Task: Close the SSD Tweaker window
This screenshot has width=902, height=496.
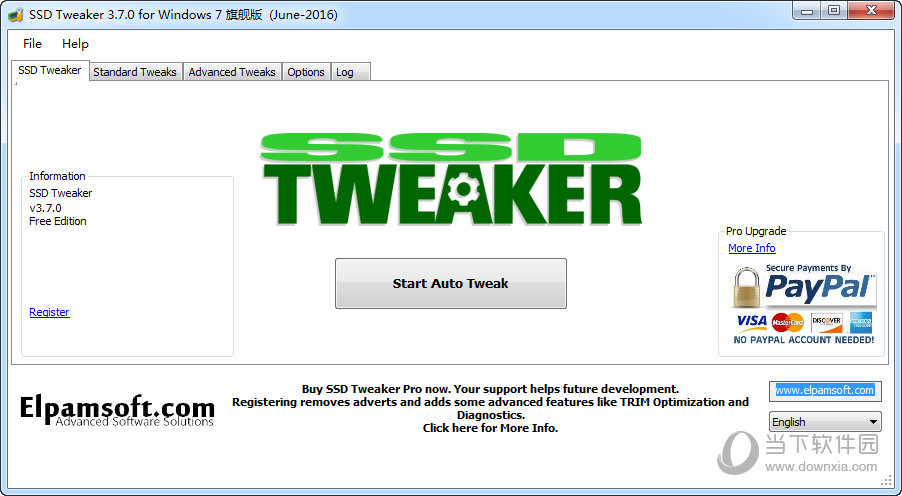Action: tap(871, 11)
